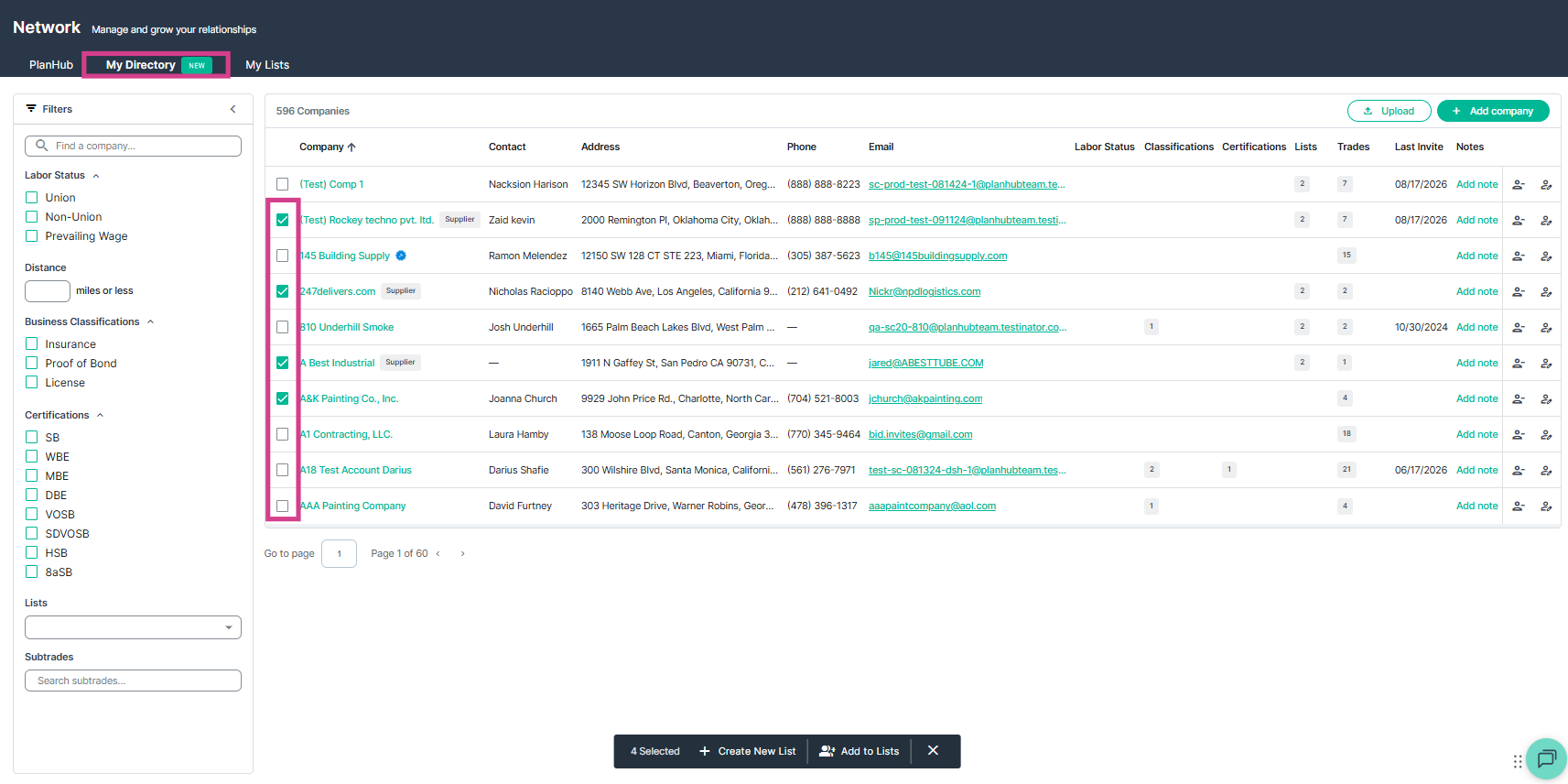Click edit-company icon for A Best Industrial
1568x784 pixels.
click(1546, 364)
